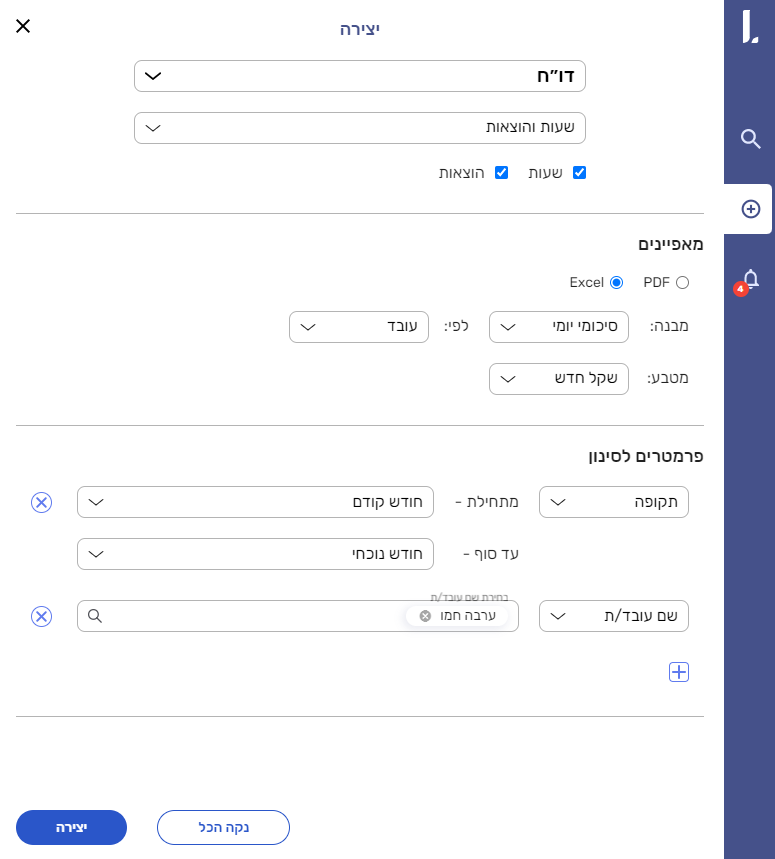Uncheck the הוצאות checkbox
Viewport: 775px width, 859px height.
[x=502, y=173]
